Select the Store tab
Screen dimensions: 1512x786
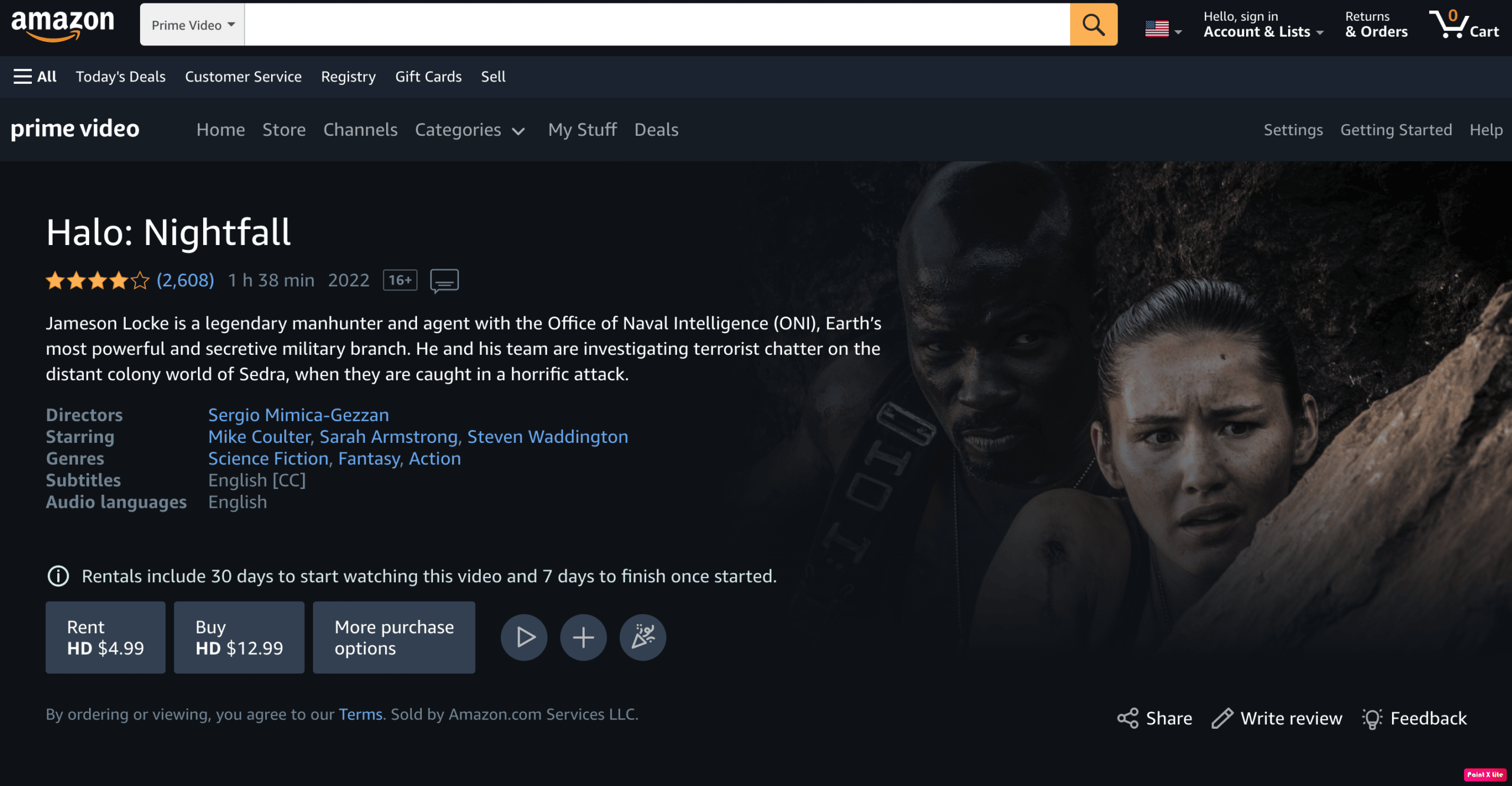coord(283,129)
